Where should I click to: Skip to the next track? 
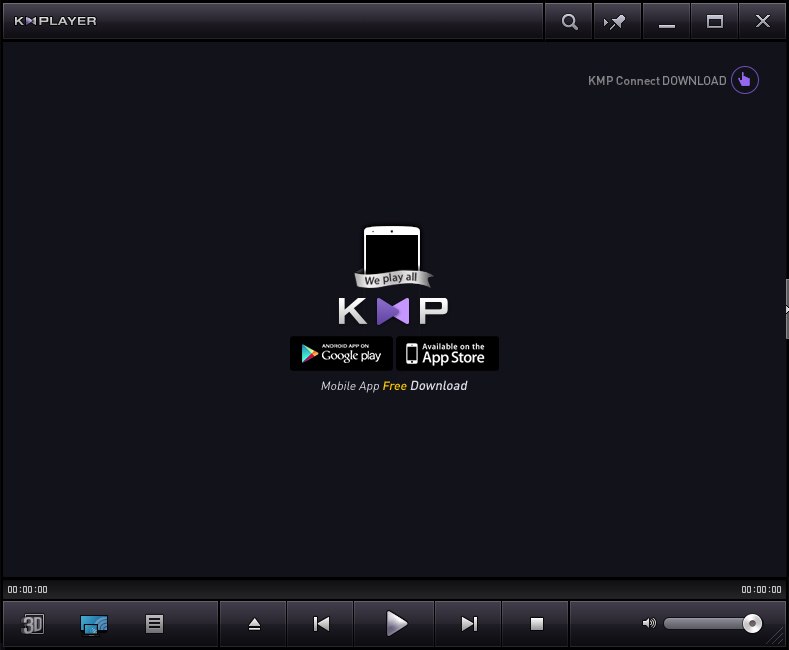468,624
